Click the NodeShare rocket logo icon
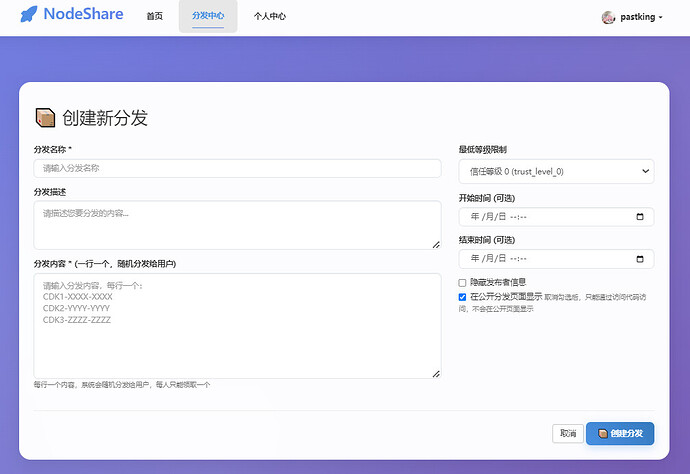The height and width of the screenshot is (474, 690). pyautogui.click(x=29, y=14)
